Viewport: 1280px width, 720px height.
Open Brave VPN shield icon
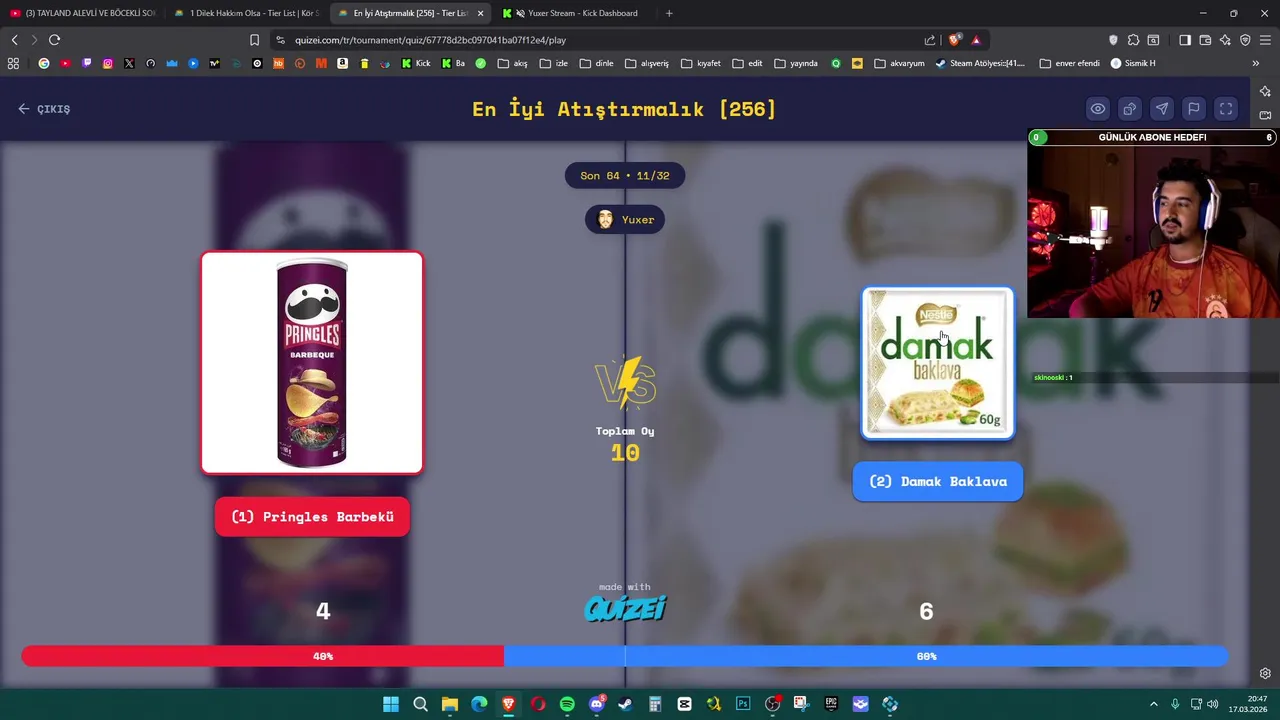(1245, 40)
